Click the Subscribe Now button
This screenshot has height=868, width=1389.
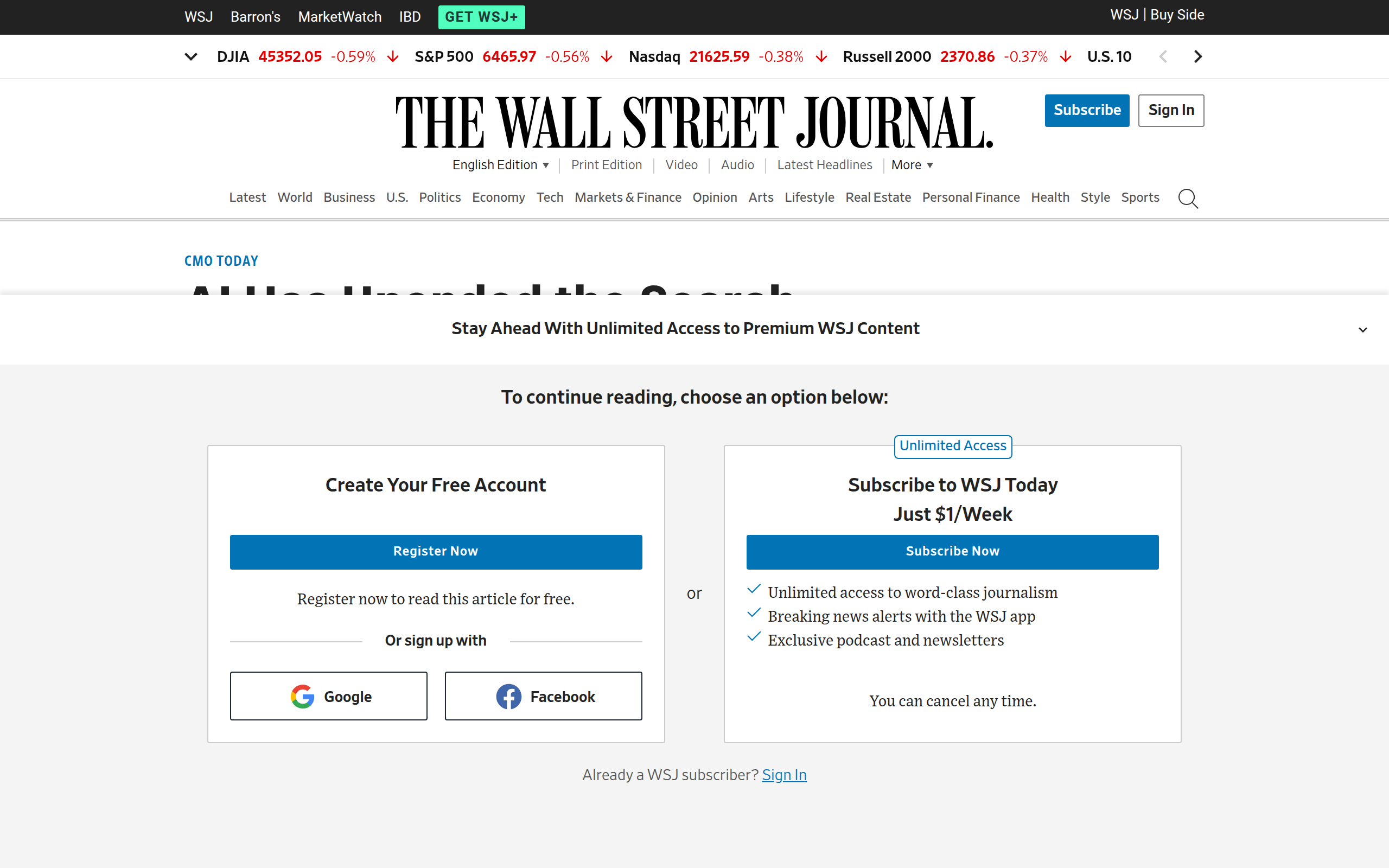pyautogui.click(x=952, y=552)
